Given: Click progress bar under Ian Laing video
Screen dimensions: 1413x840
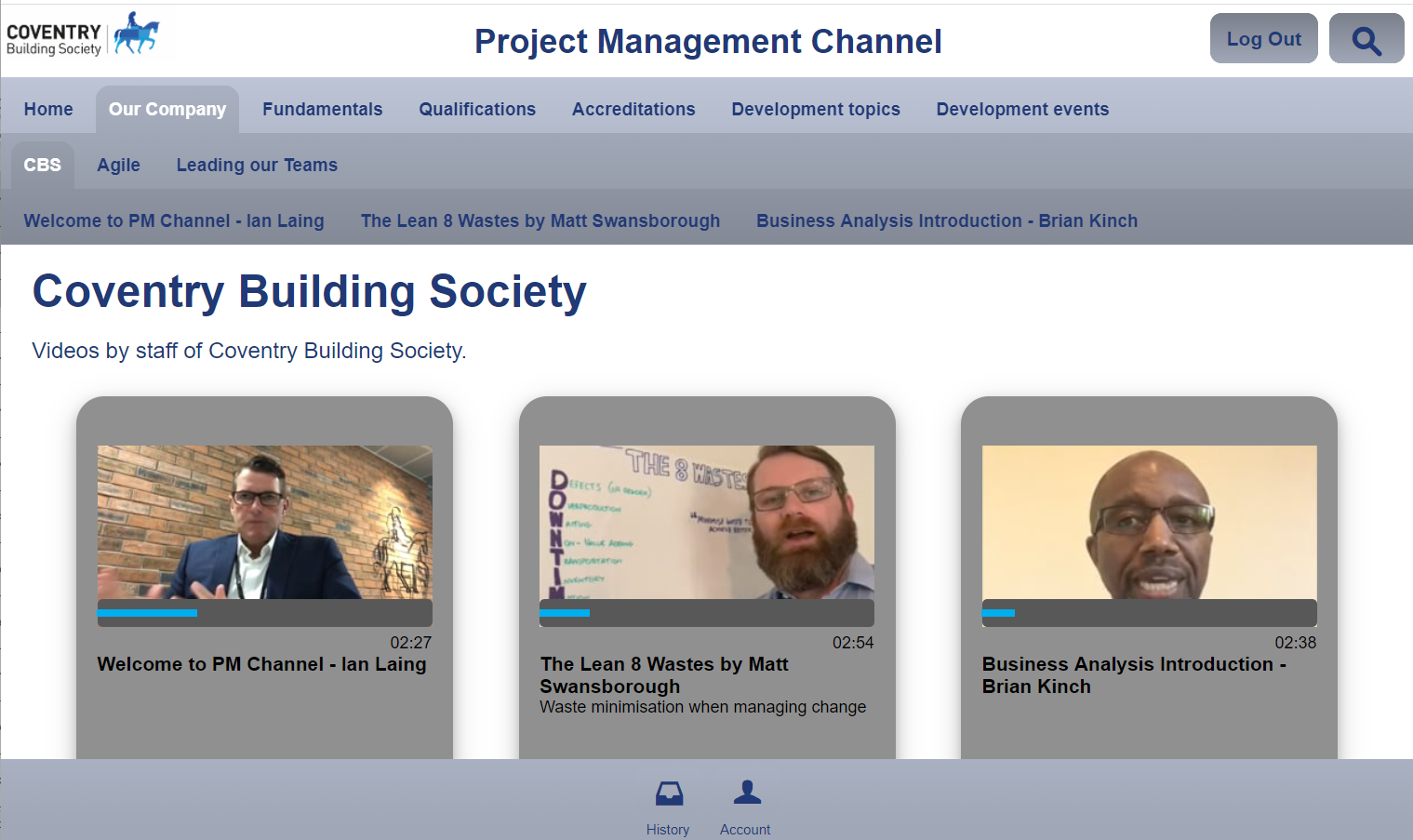Looking at the screenshot, I should (x=265, y=613).
